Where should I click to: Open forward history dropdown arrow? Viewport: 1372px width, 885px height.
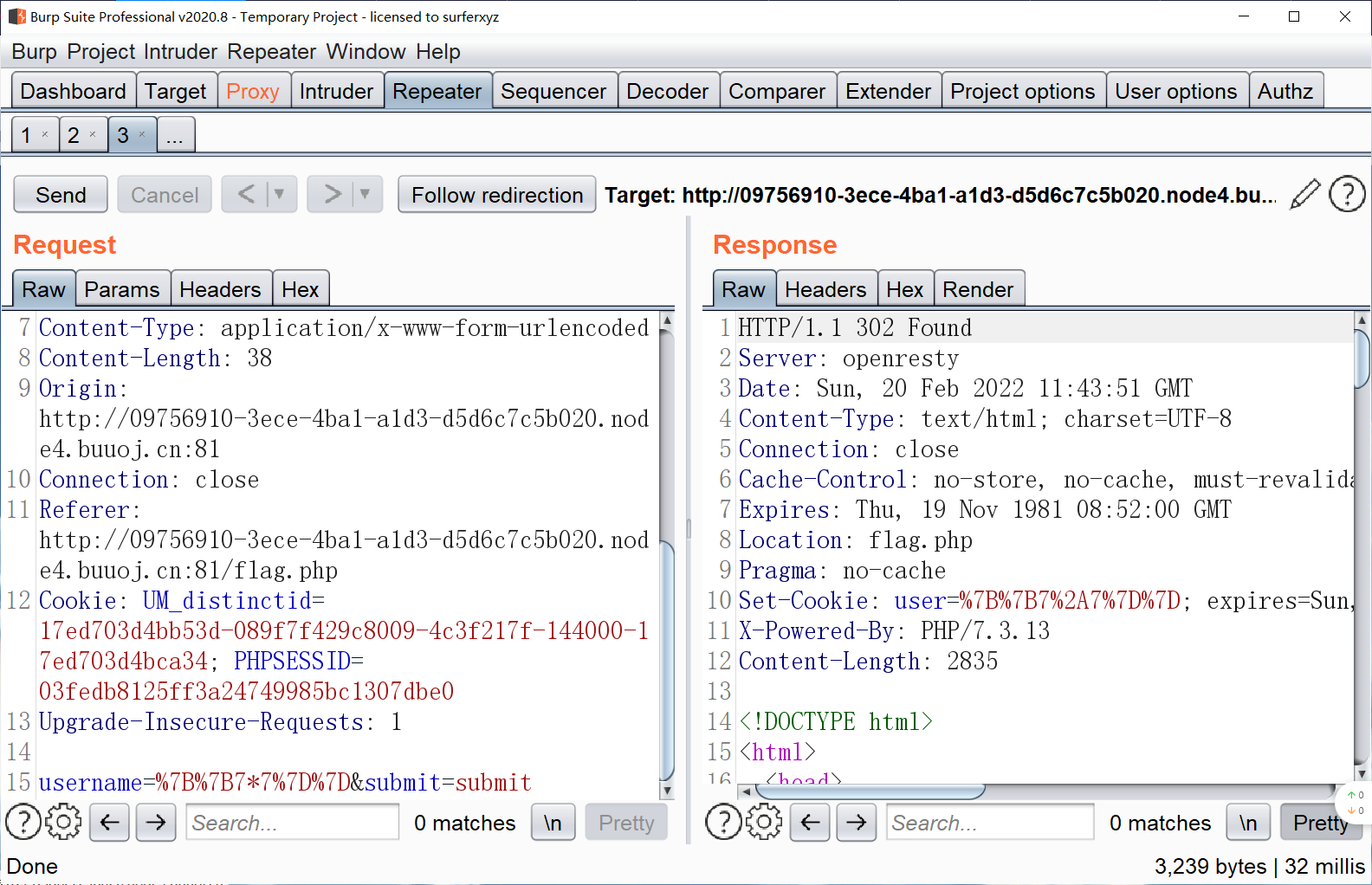pyautogui.click(x=366, y=194)
